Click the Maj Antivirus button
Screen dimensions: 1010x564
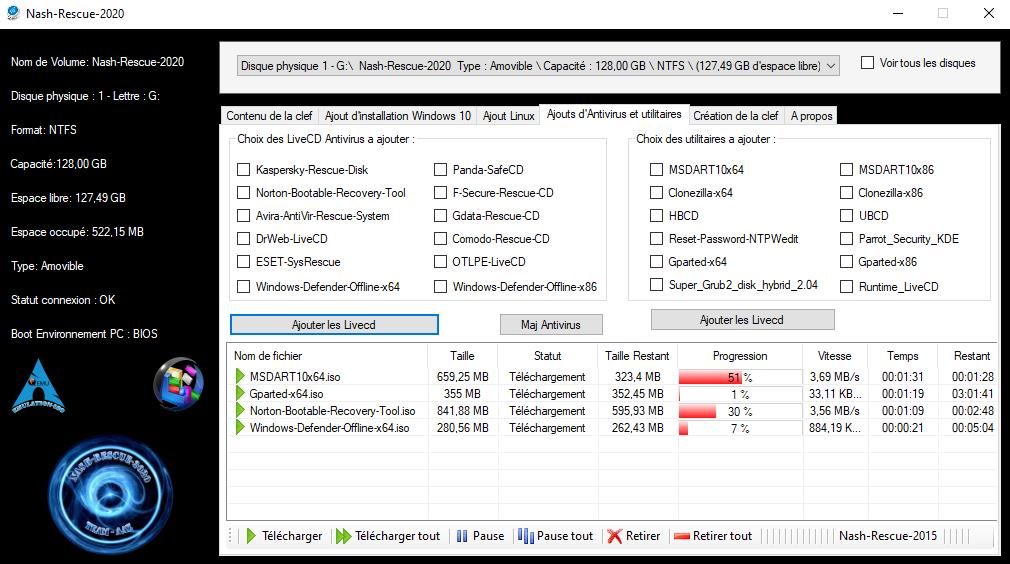551,324
